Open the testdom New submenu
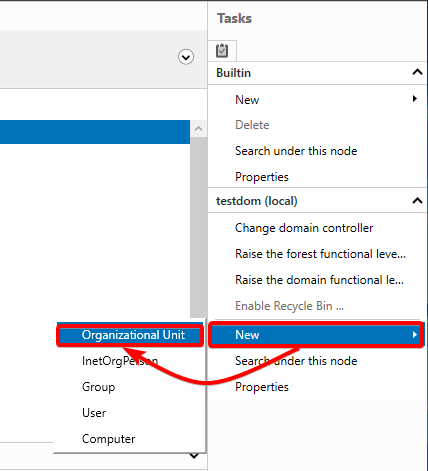 coord(316,335)
